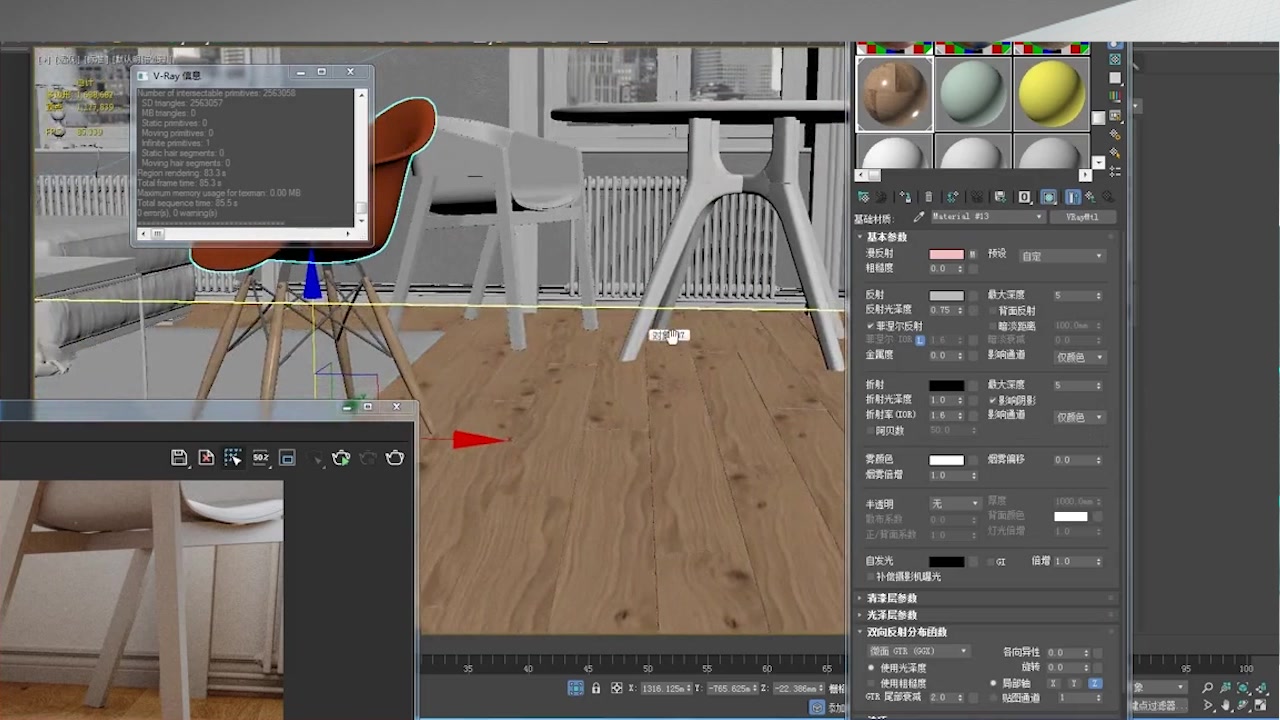Open the 预设 preset dropdown showing 自定
The width and height of the screenshot is (1280, 720).
(x=1060, y=255)
